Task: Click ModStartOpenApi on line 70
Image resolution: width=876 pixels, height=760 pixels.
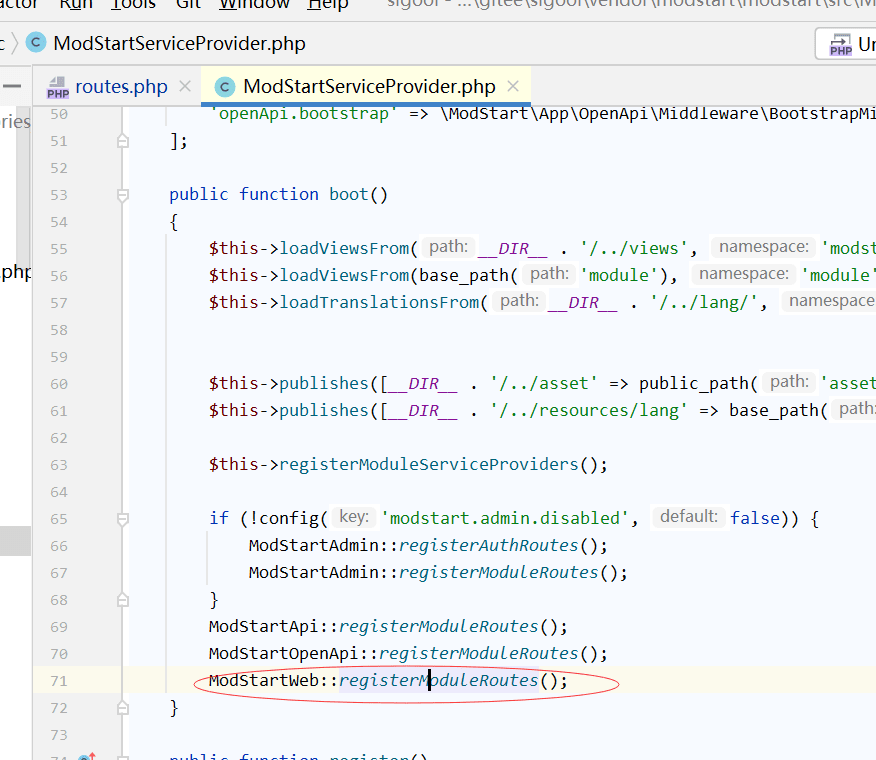Action: pyautogui.click(x=283, y=653)
